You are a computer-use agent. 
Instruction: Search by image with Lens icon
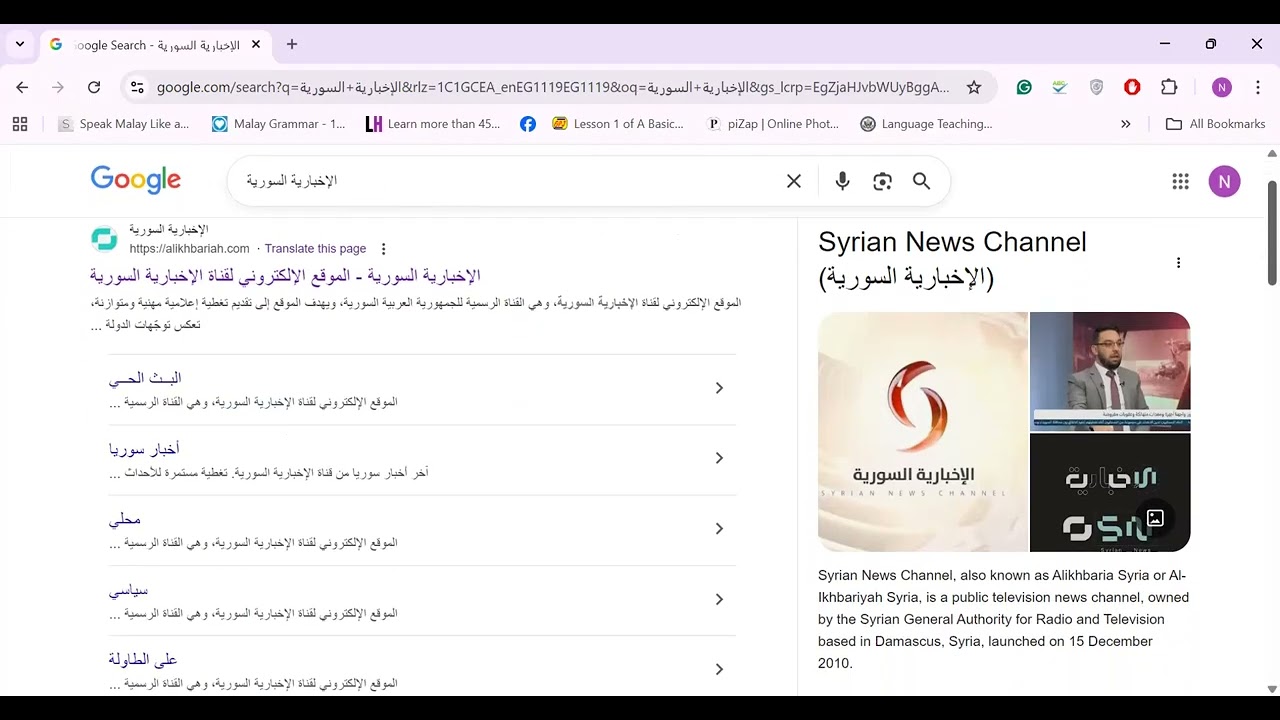coord(882,181)
